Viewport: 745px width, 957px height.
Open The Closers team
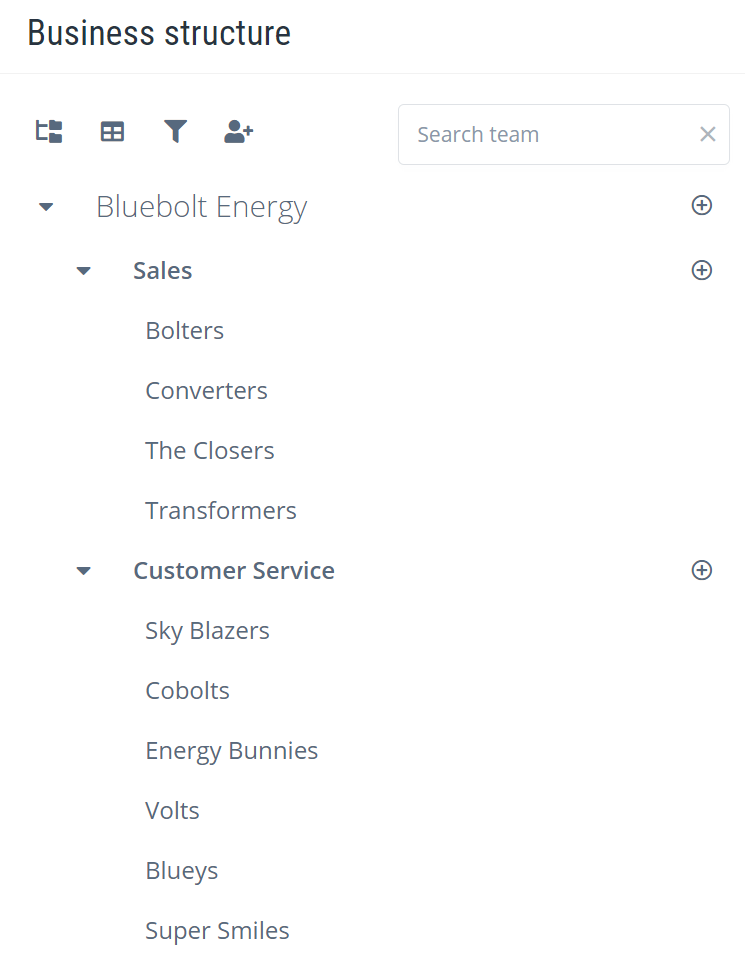(210, 451)
